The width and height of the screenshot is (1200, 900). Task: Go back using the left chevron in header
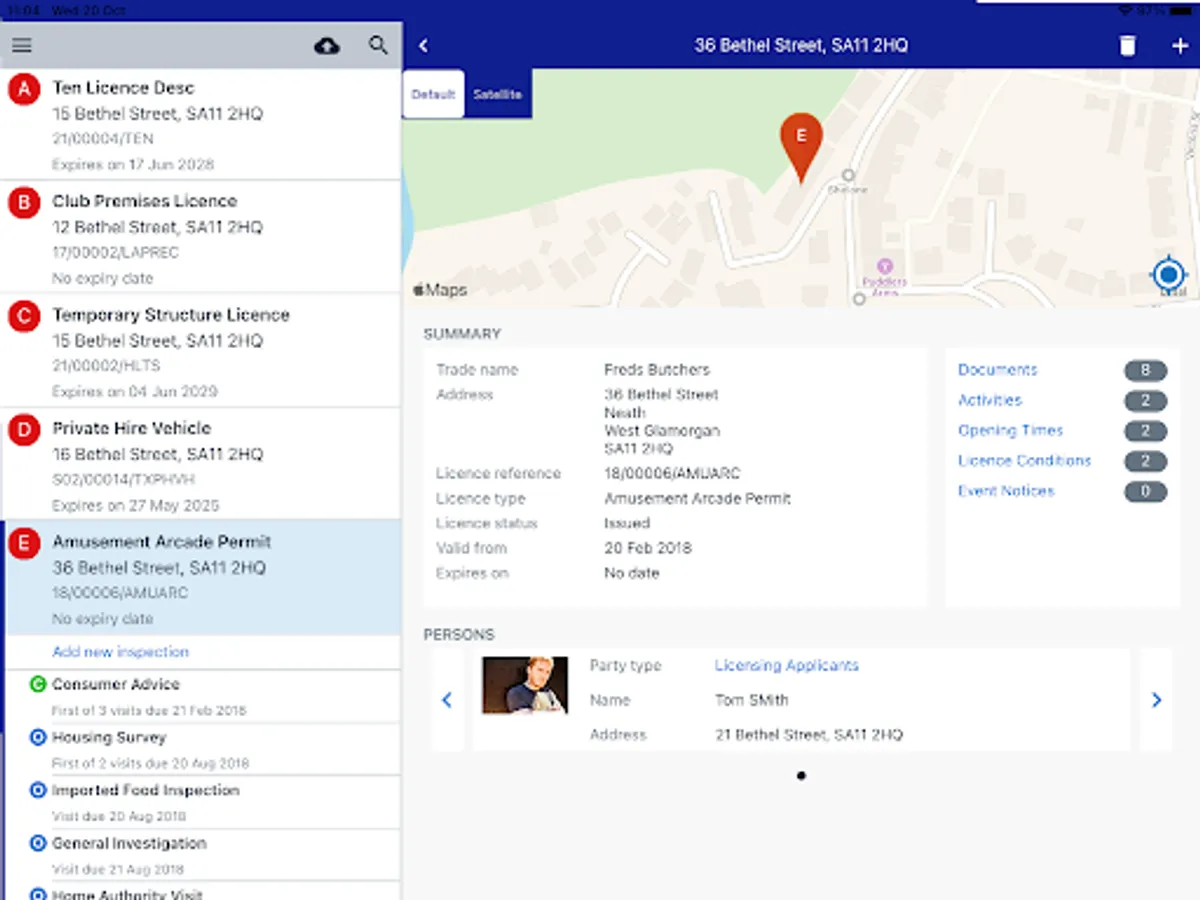(424, 46)
